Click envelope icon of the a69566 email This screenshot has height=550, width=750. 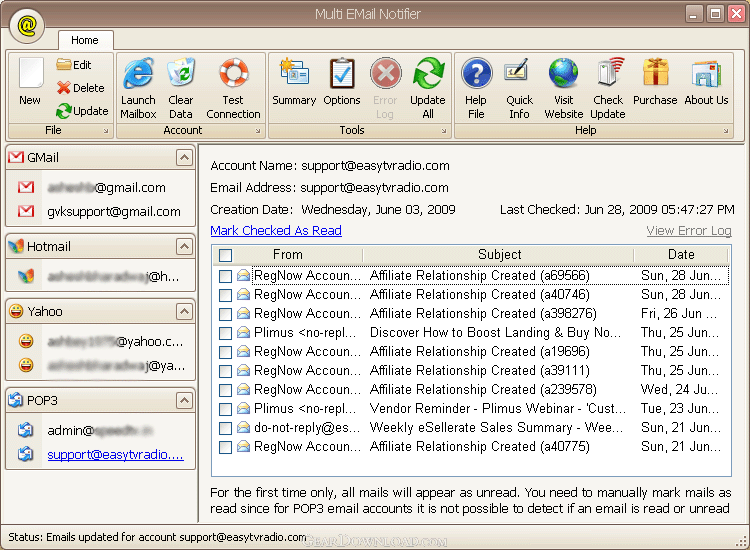point(243,275)
